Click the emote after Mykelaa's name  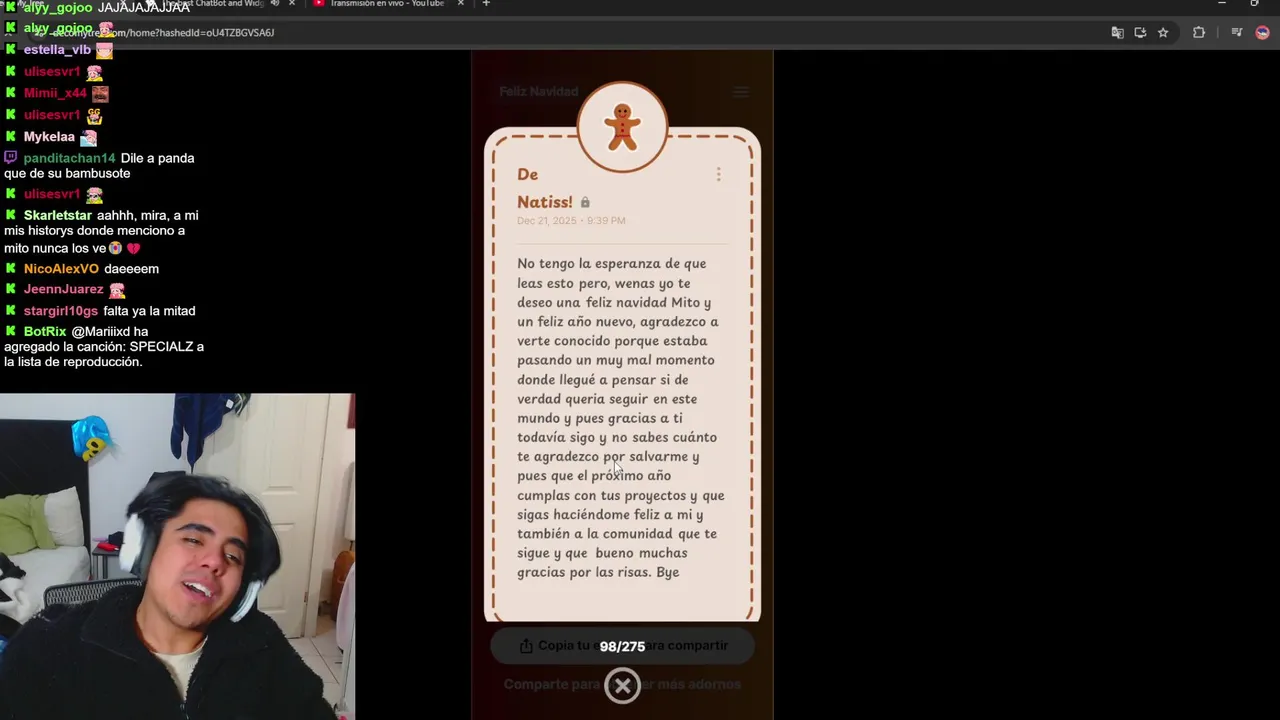[x=88, y=137]
